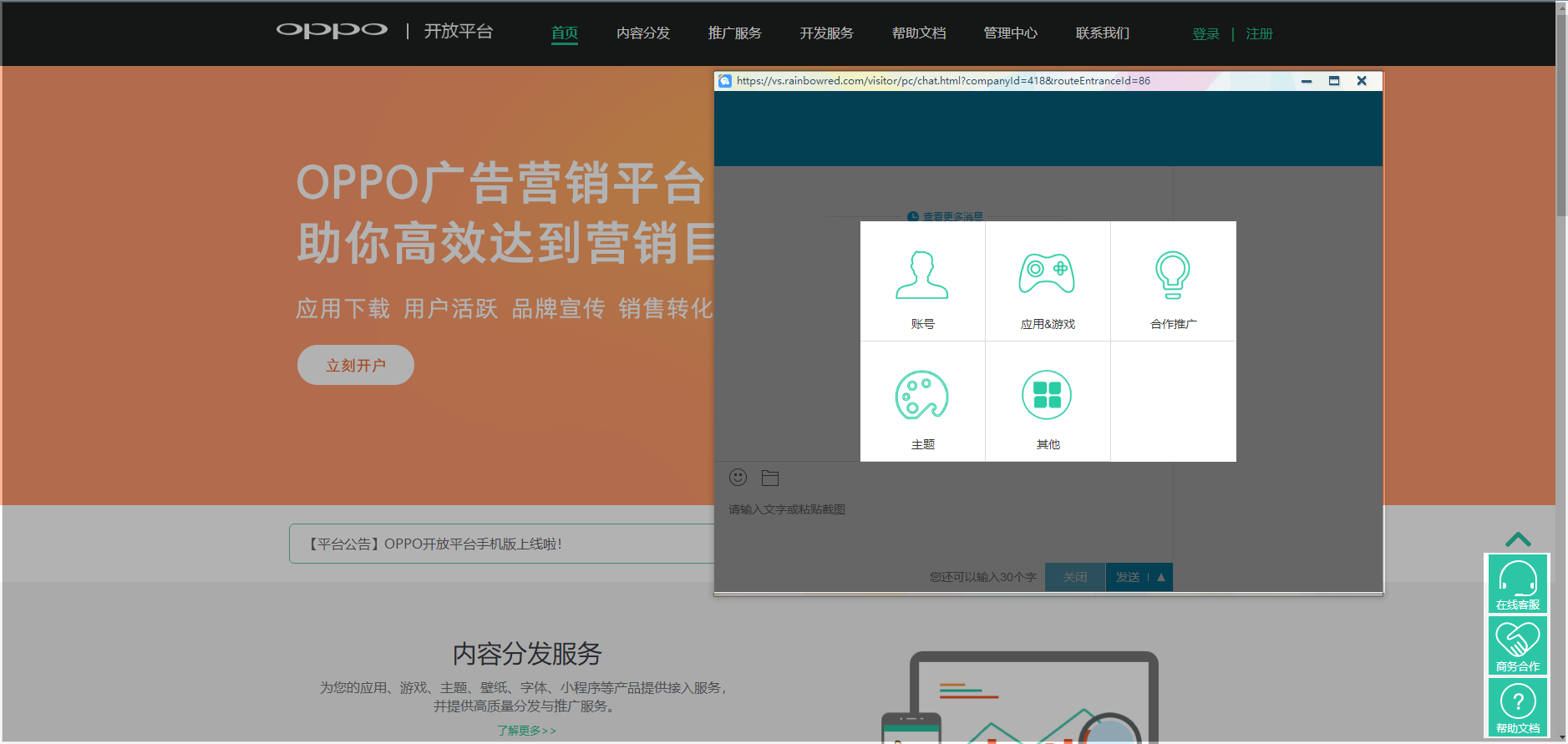Minimize the chat popup window
The height and width of the screenshot is (744, 1568).
click(x=1307, y=81)
